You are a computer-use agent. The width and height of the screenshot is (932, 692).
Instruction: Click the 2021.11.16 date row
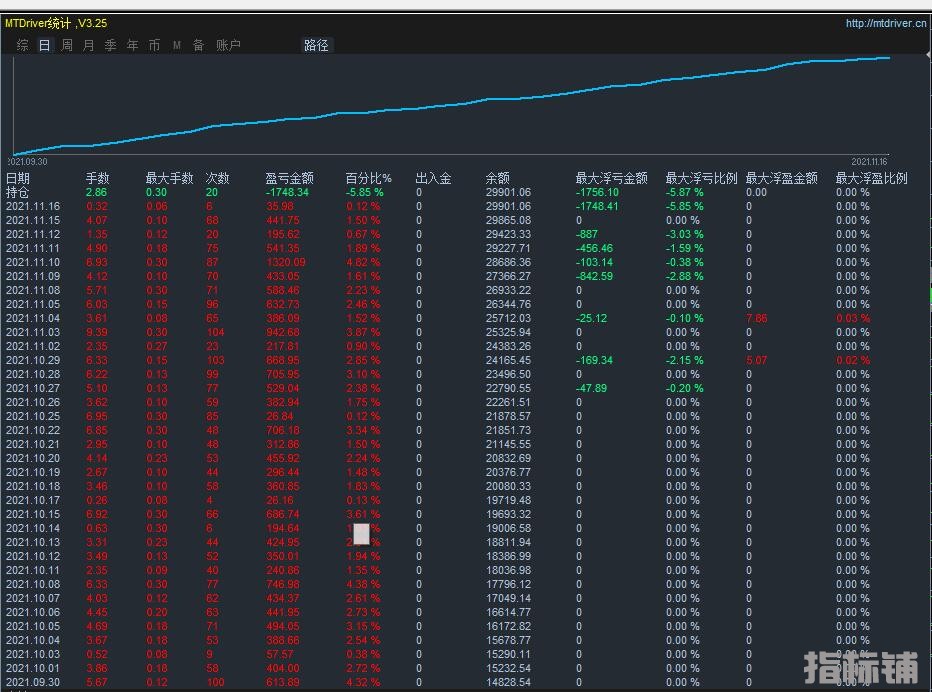(x=33, y=206)
